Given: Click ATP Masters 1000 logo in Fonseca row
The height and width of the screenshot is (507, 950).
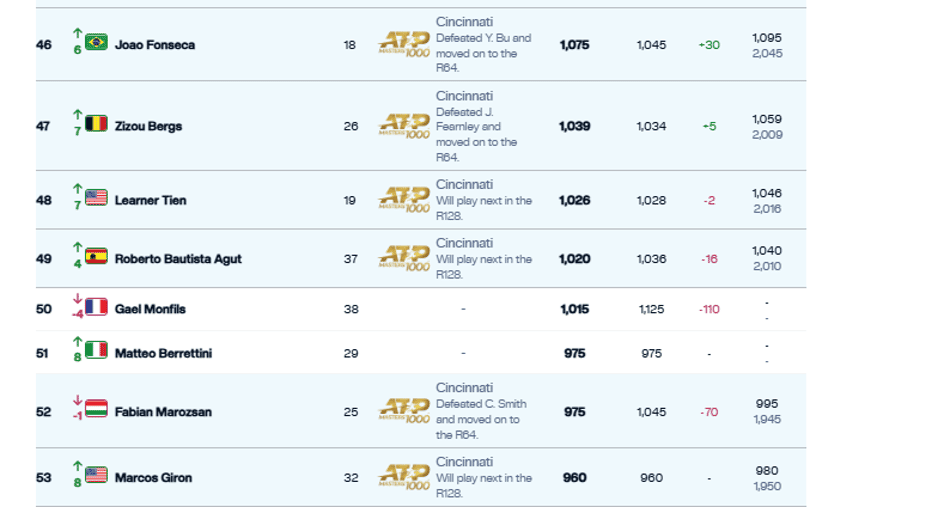Looking at the screenshot, I should click(404, 45).
